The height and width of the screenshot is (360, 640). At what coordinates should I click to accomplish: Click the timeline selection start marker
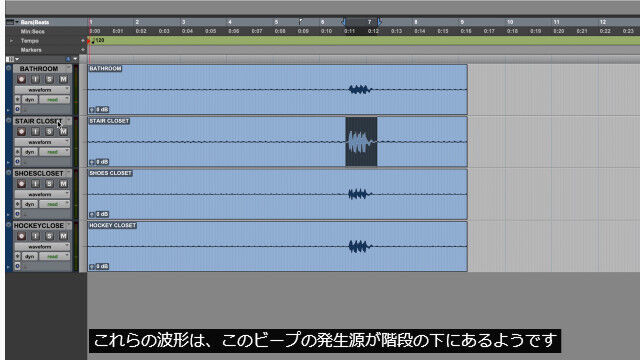click(x=343, y=22)
